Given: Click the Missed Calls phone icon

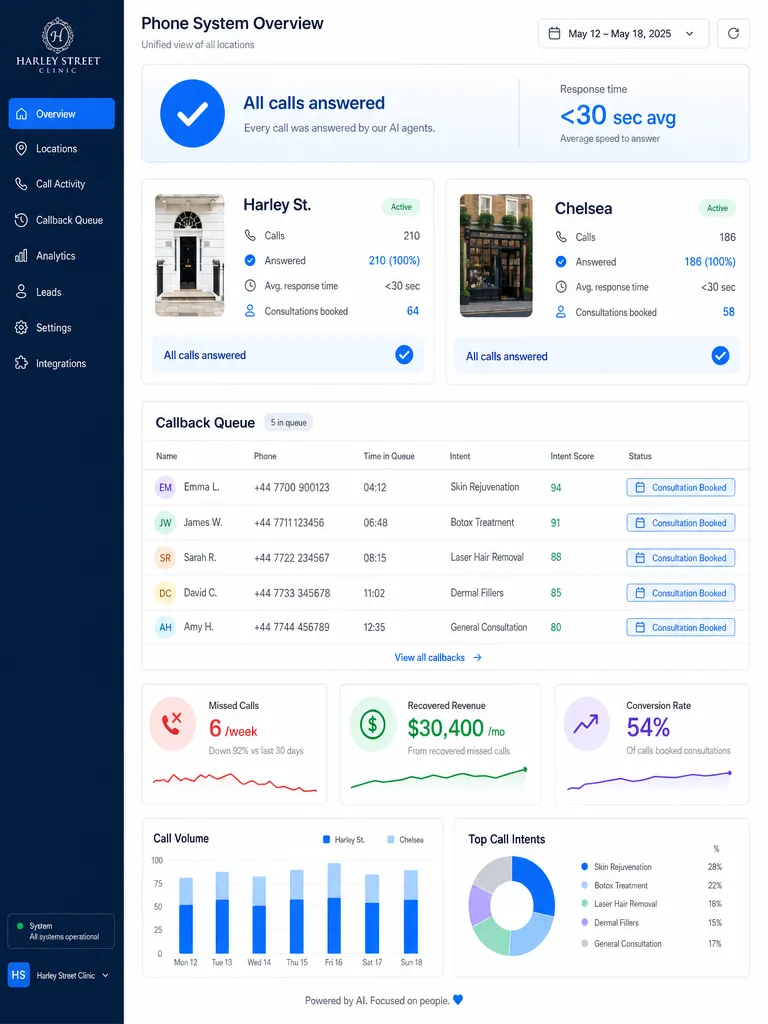Looking at the screenshot, I should click(x=172, y=724).
